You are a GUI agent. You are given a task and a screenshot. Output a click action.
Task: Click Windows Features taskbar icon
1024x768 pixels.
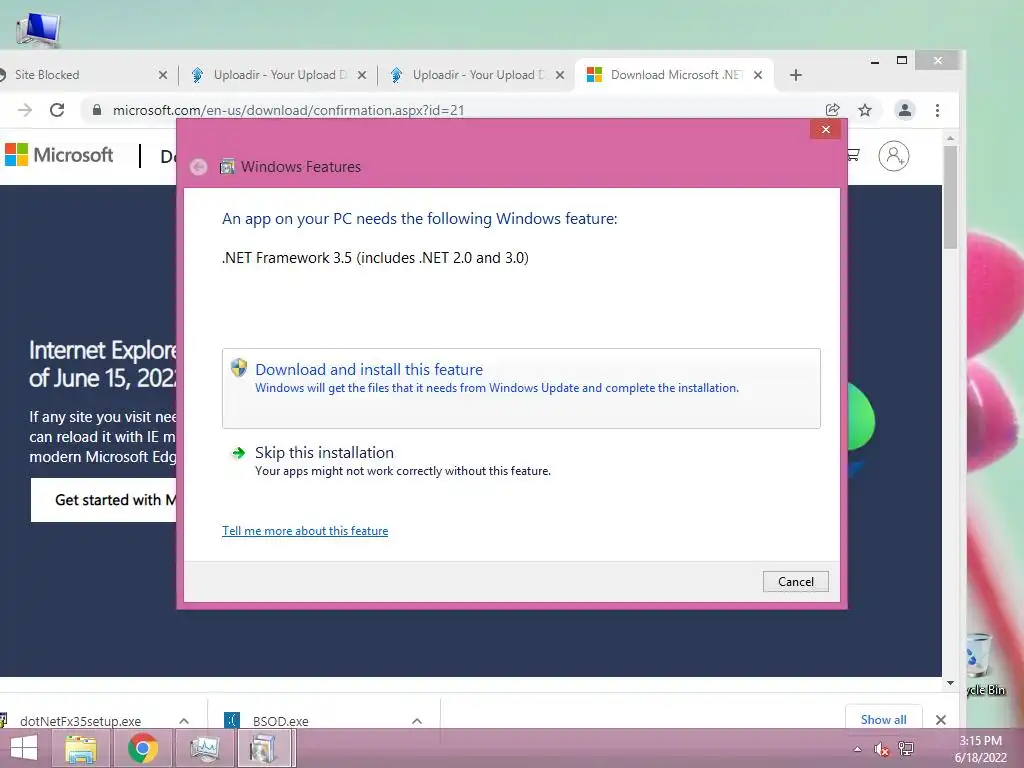click(x=264, y=748)
